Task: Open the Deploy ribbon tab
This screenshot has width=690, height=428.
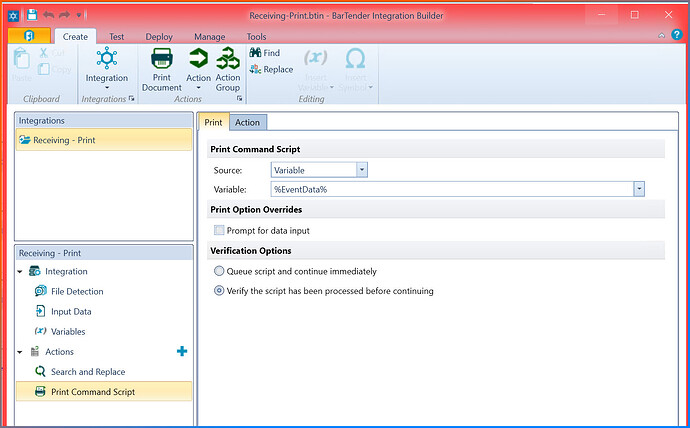Action: [159, 37]
